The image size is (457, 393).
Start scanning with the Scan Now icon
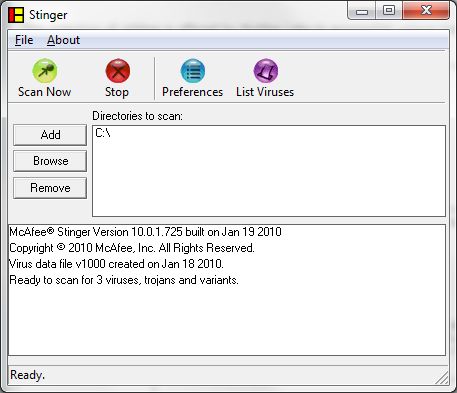[45, 71]
